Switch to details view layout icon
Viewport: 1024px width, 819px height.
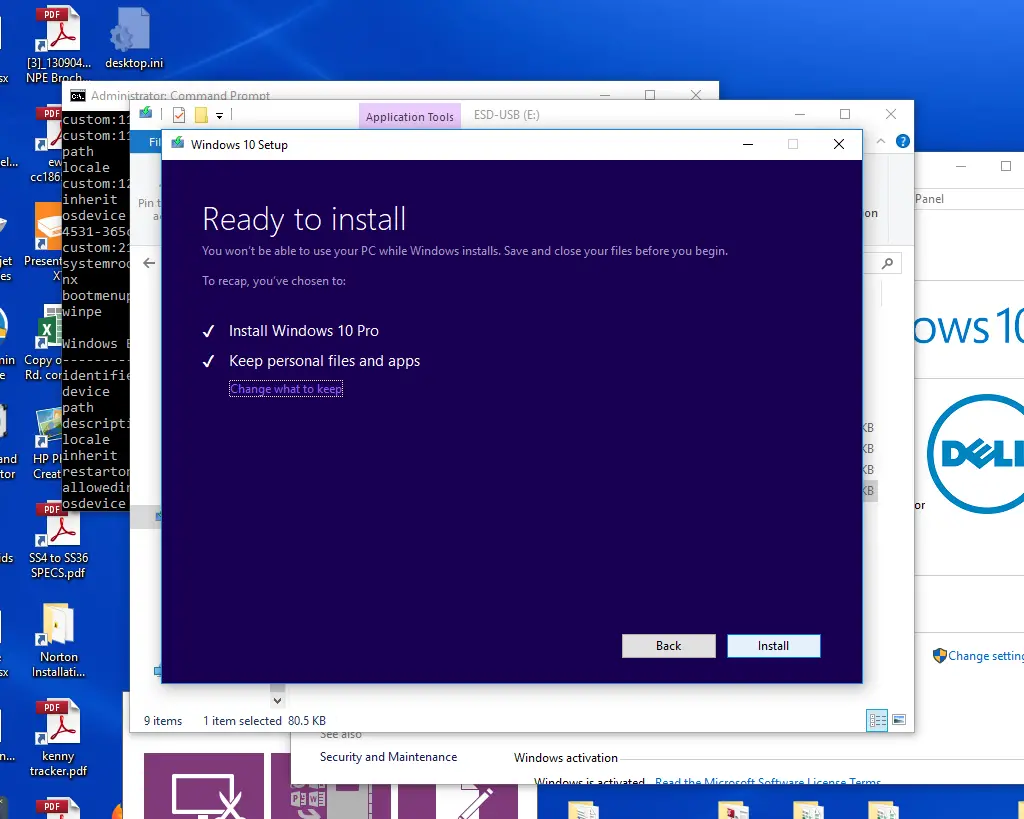877,720
